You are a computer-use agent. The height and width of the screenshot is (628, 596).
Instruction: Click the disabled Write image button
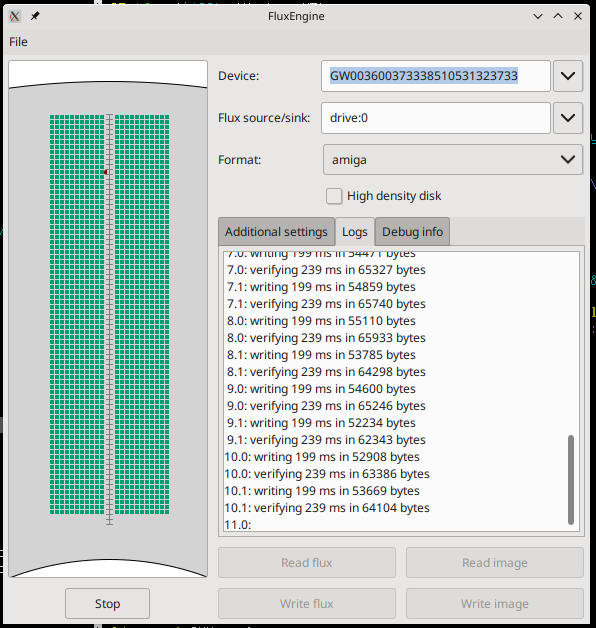coord(495,604)
